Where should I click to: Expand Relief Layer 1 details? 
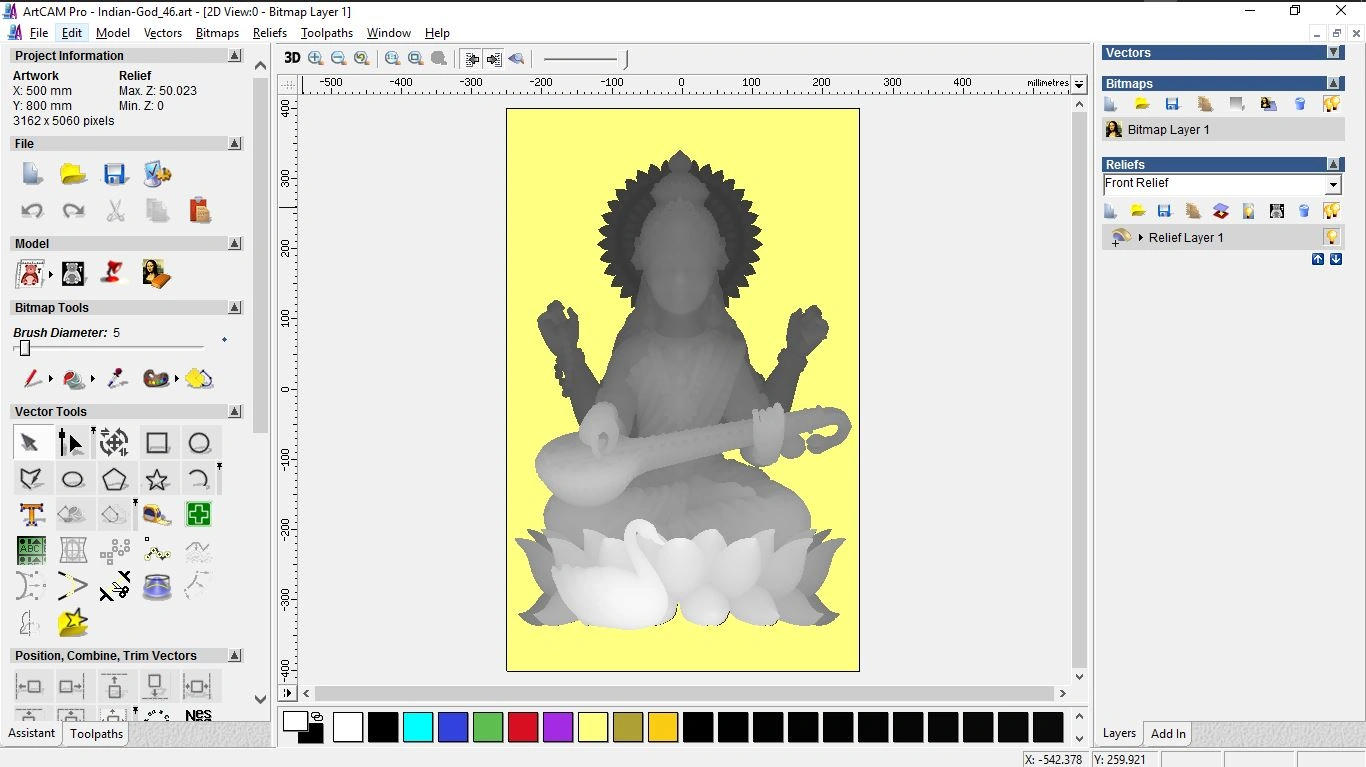coord(1141,237)
